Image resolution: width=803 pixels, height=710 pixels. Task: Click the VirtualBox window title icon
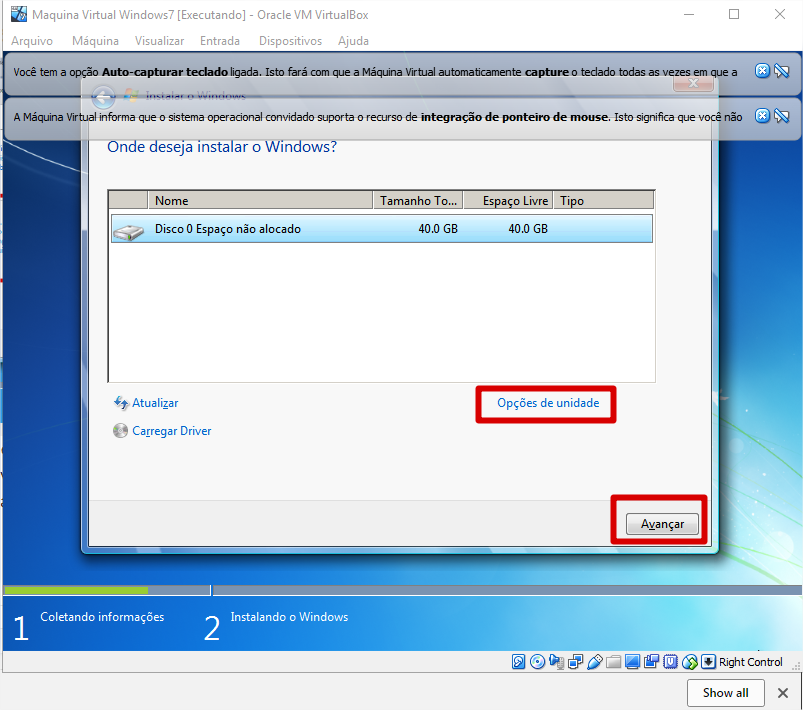19,14
